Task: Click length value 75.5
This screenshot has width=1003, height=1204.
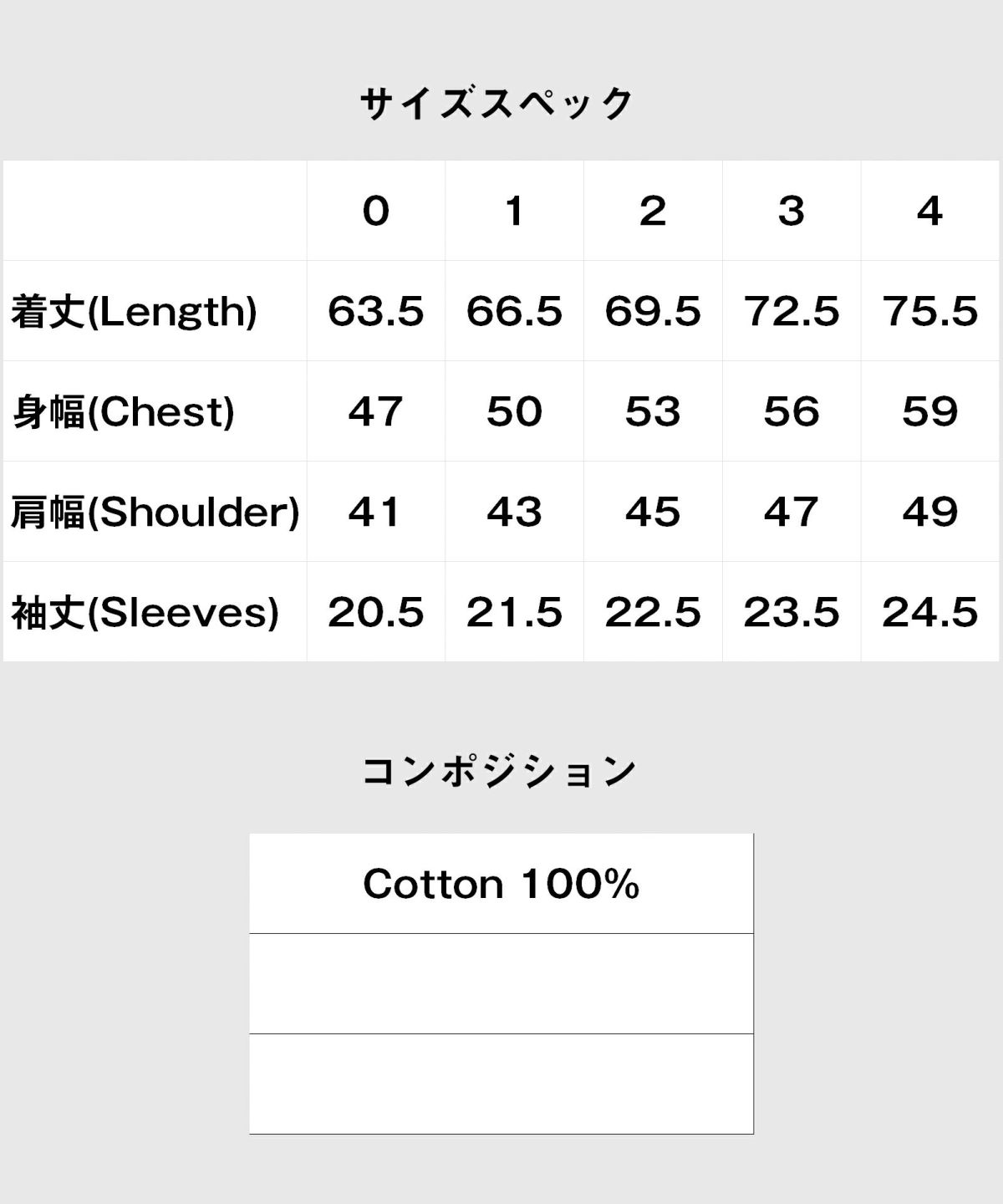Action: [x=930, y=311]
